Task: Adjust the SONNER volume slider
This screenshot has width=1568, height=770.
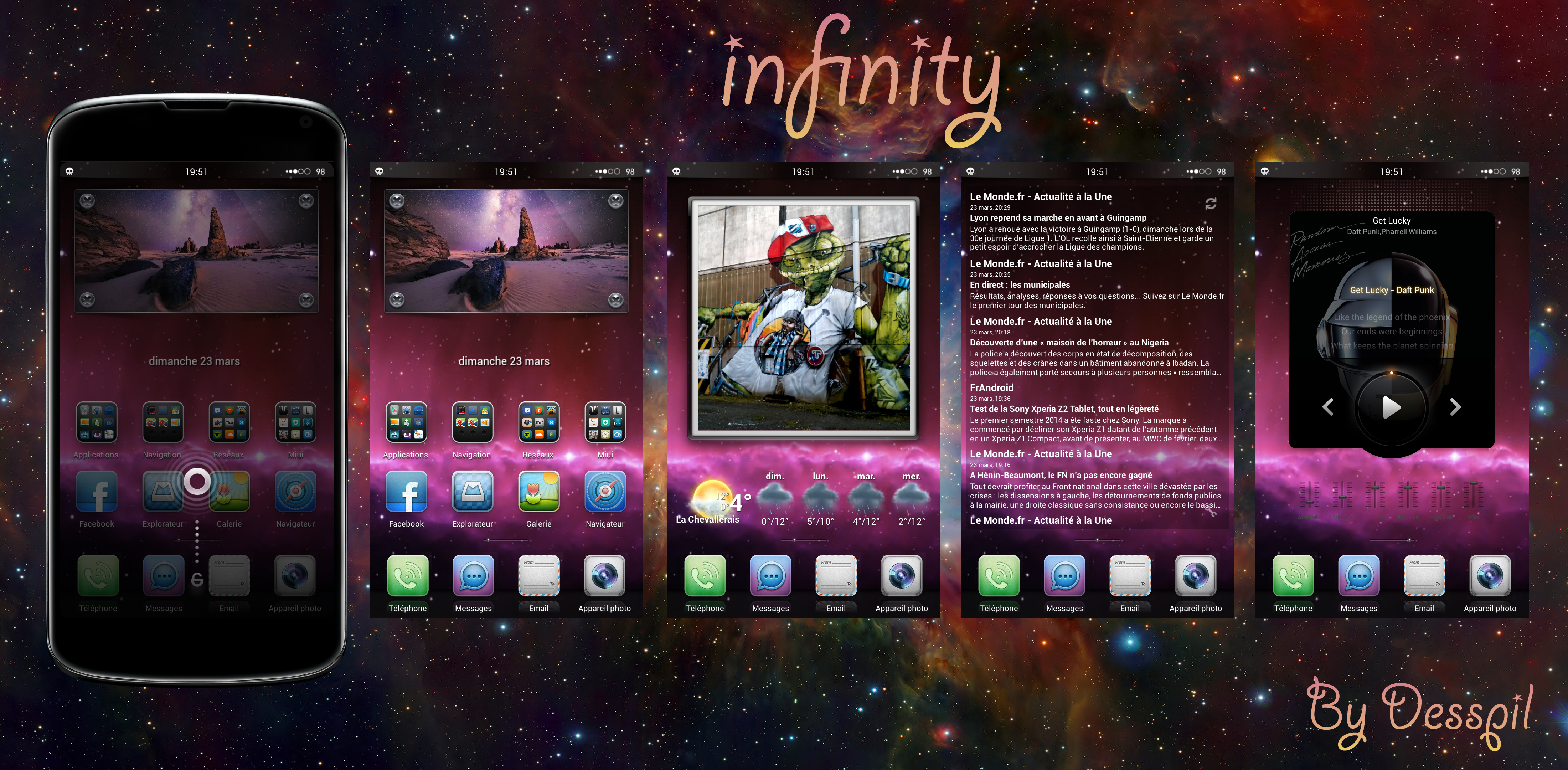Action: [1407, 494]
